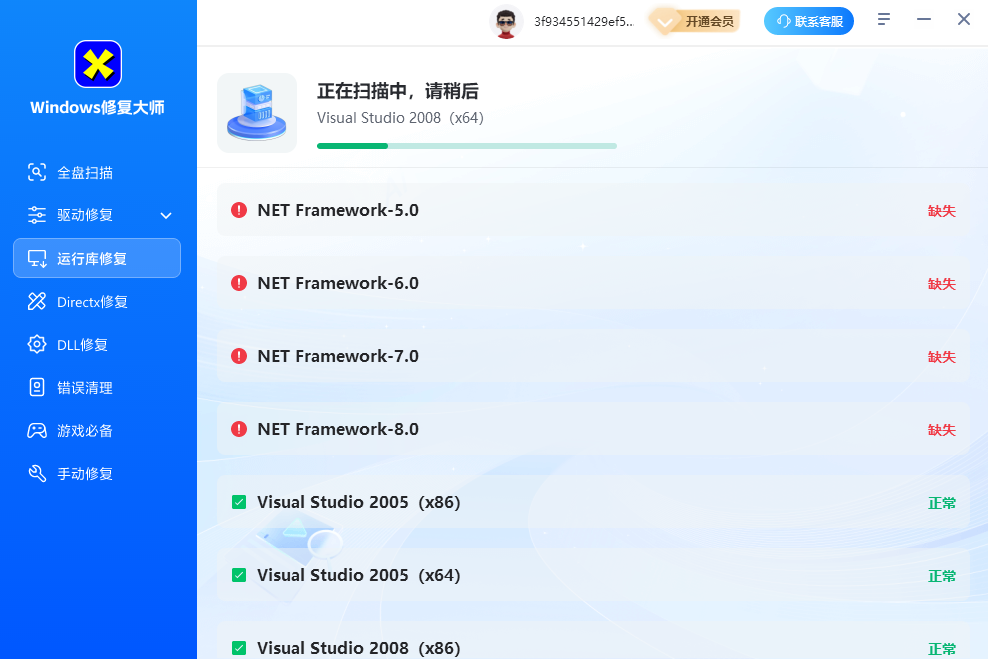
Task: Contact support via 联系客服 button
Action: pos(808,21)
